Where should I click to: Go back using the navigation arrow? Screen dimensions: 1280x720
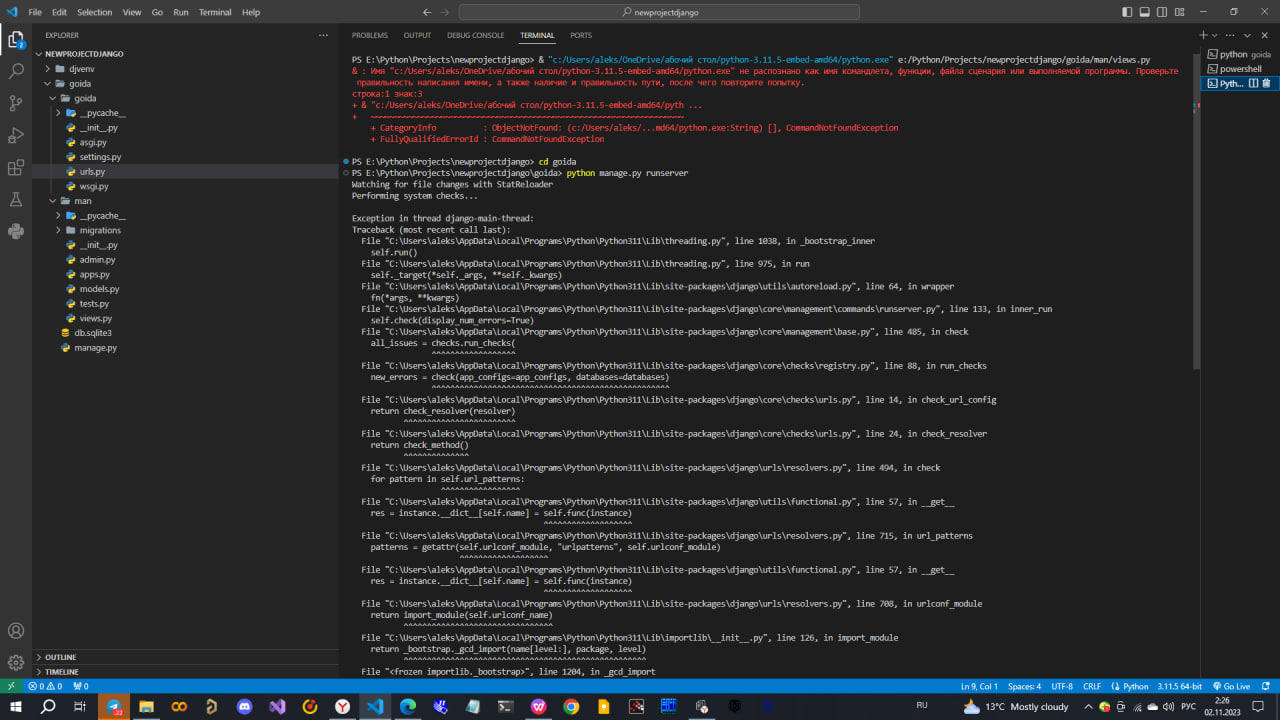(x=428, y=12)
